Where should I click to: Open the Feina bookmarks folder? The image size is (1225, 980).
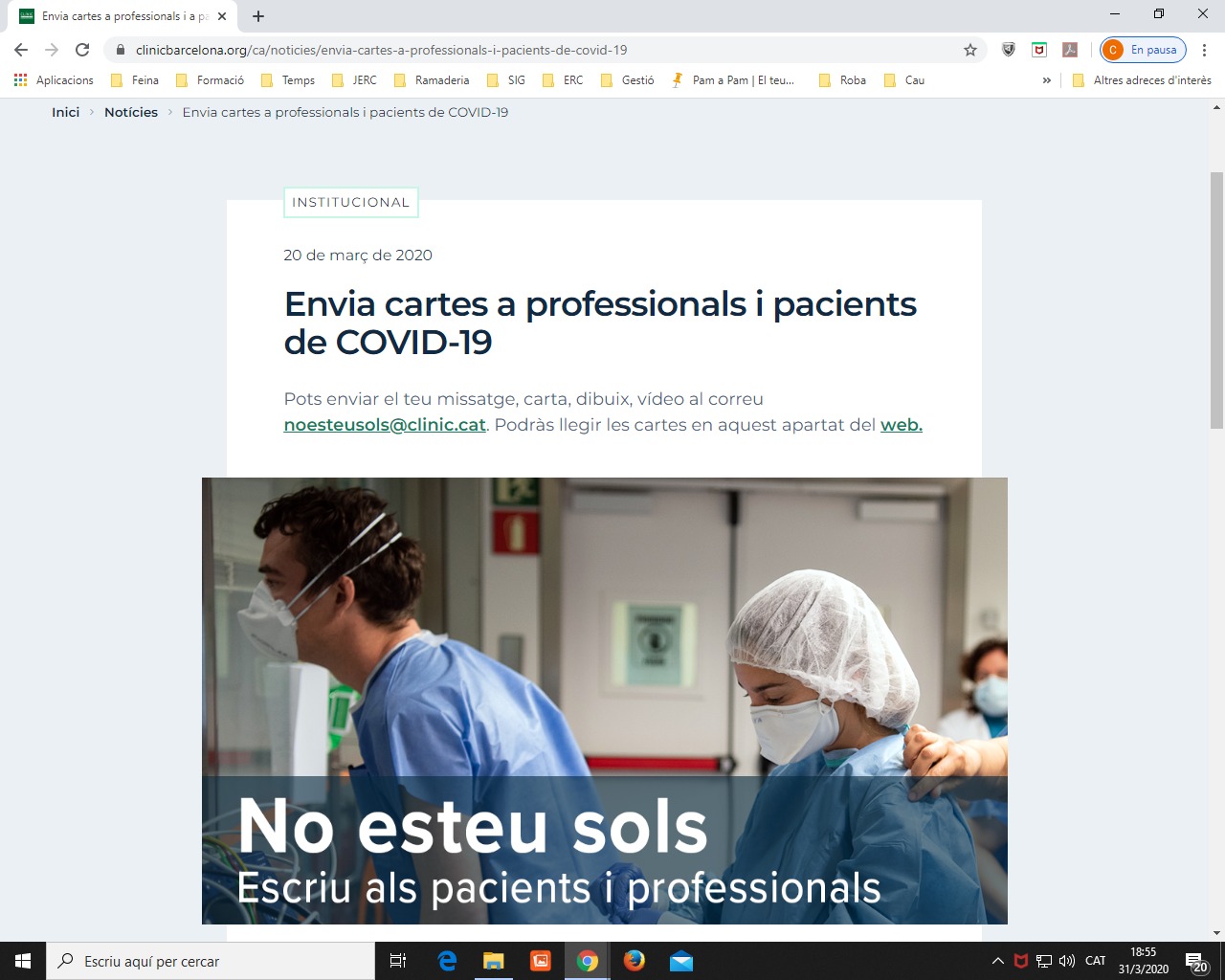(x=135, y=80)
